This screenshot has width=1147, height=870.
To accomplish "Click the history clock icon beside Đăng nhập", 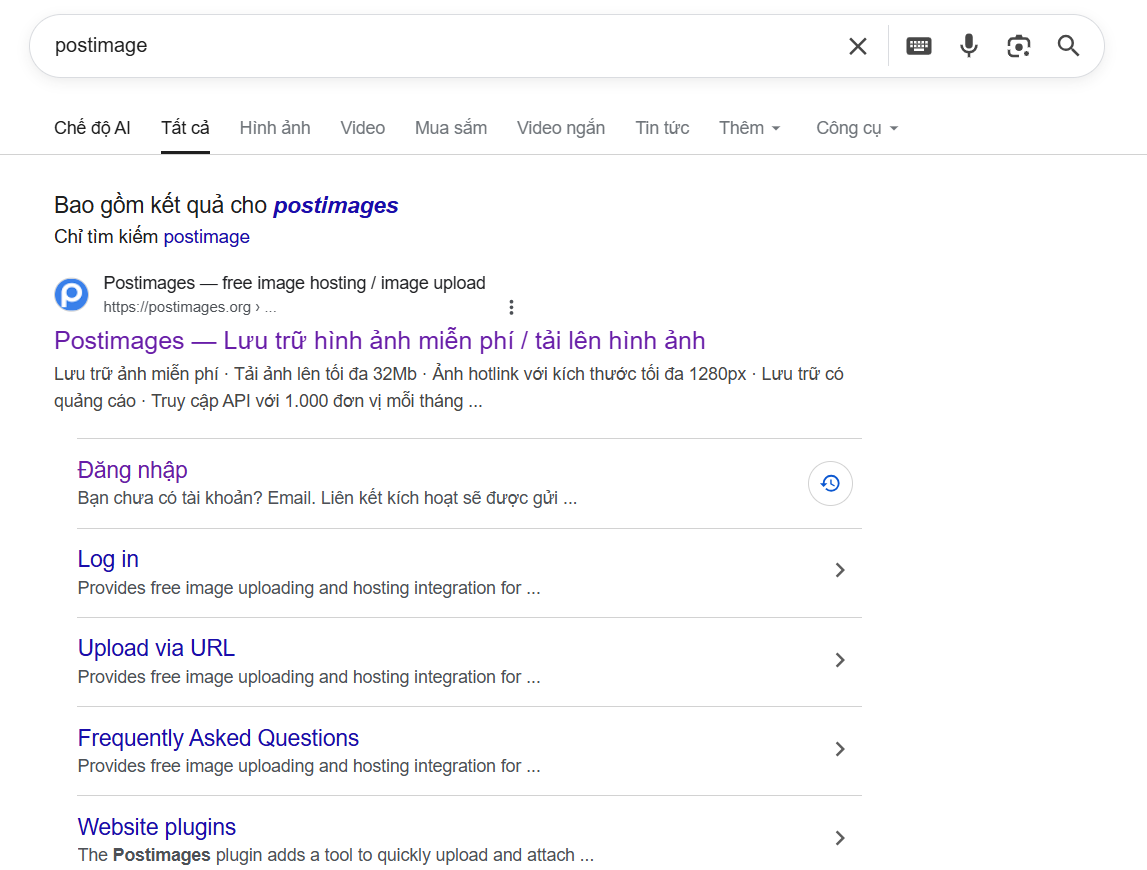I will (830, 483).
